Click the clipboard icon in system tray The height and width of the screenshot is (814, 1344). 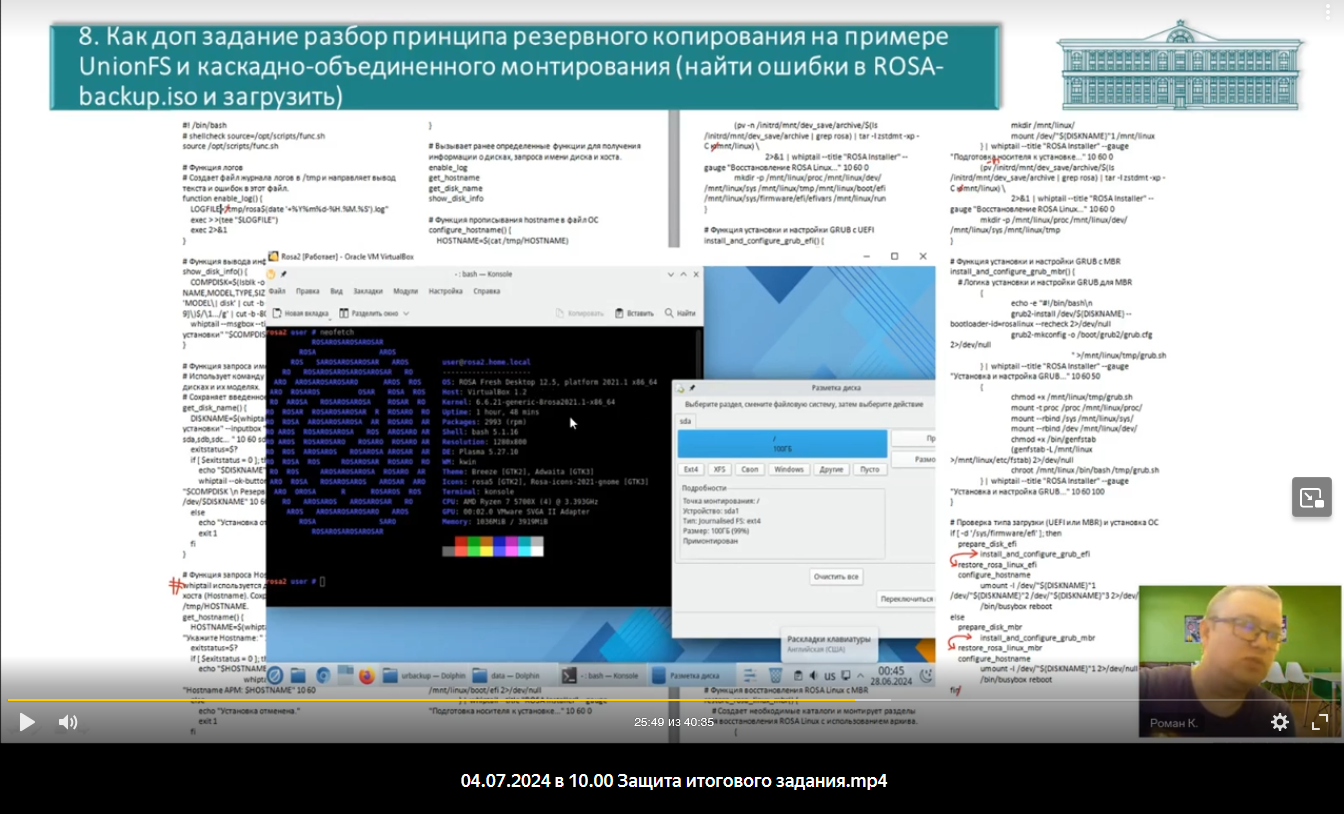[798, 676]
